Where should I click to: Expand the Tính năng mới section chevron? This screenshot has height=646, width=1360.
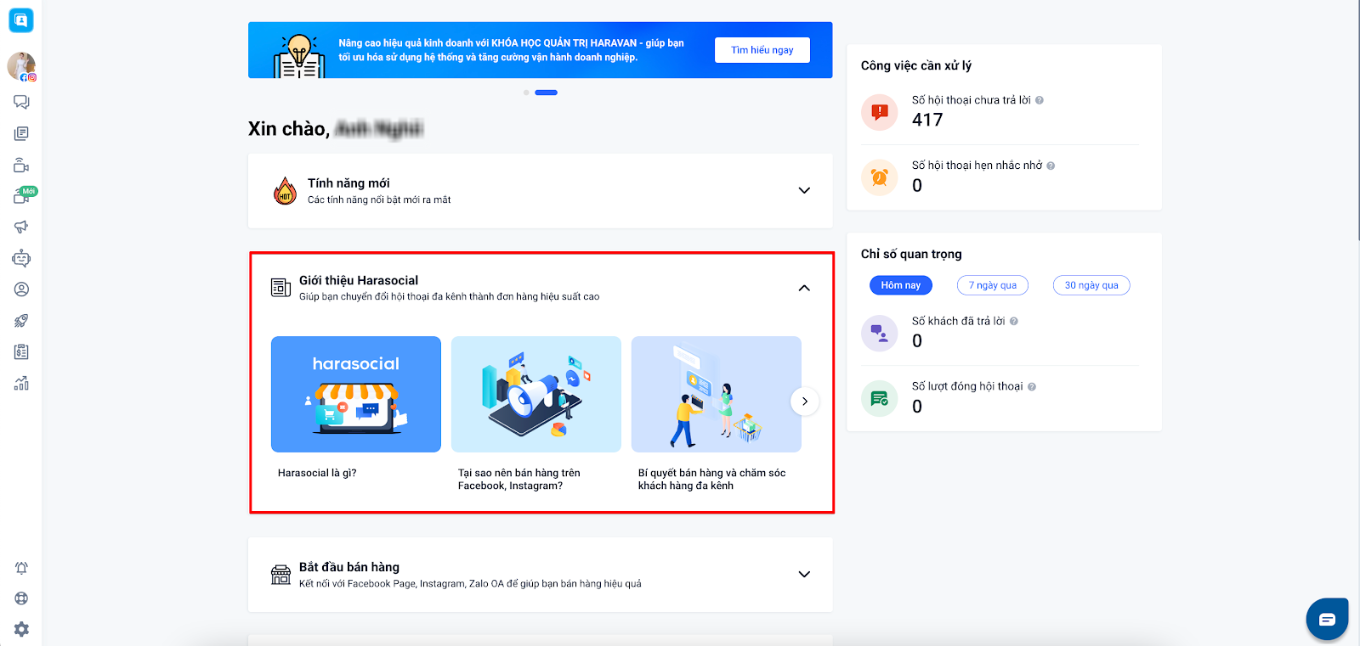pos(804,190)
